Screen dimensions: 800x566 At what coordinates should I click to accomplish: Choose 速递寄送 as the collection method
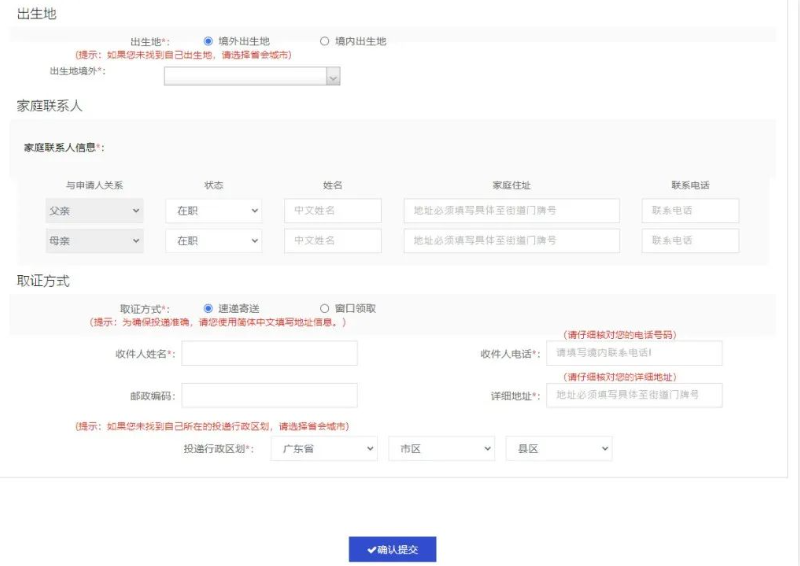click(x=208, y=309)
